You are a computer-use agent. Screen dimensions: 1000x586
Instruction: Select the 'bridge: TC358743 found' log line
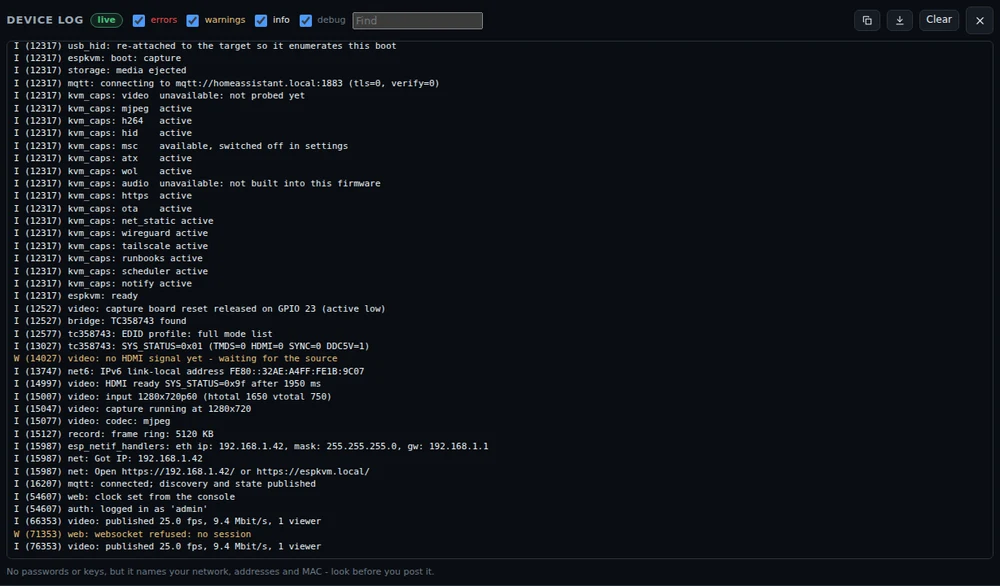pos(100,321)
